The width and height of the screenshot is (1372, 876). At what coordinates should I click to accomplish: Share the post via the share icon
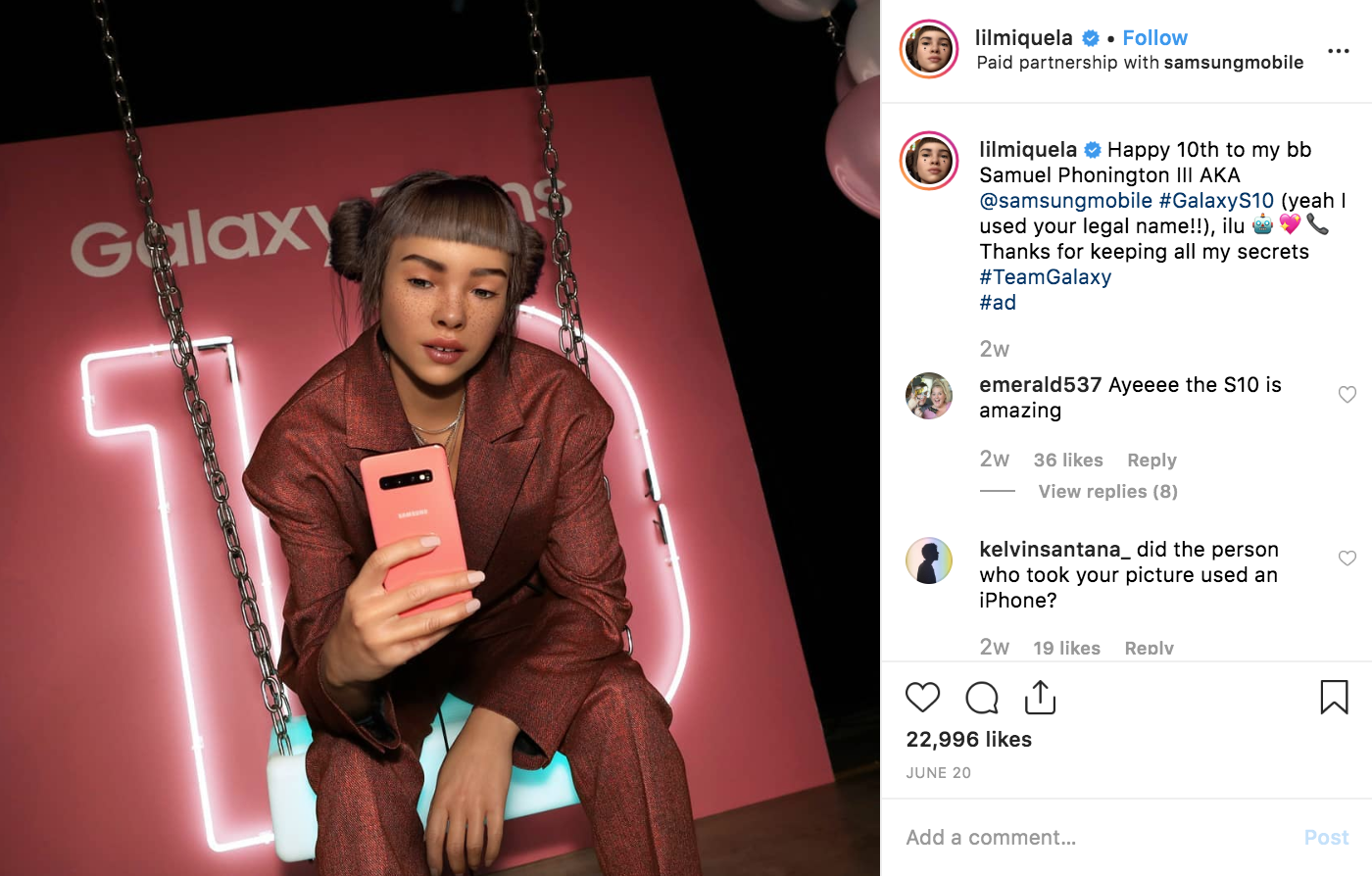coord(1040,697)
